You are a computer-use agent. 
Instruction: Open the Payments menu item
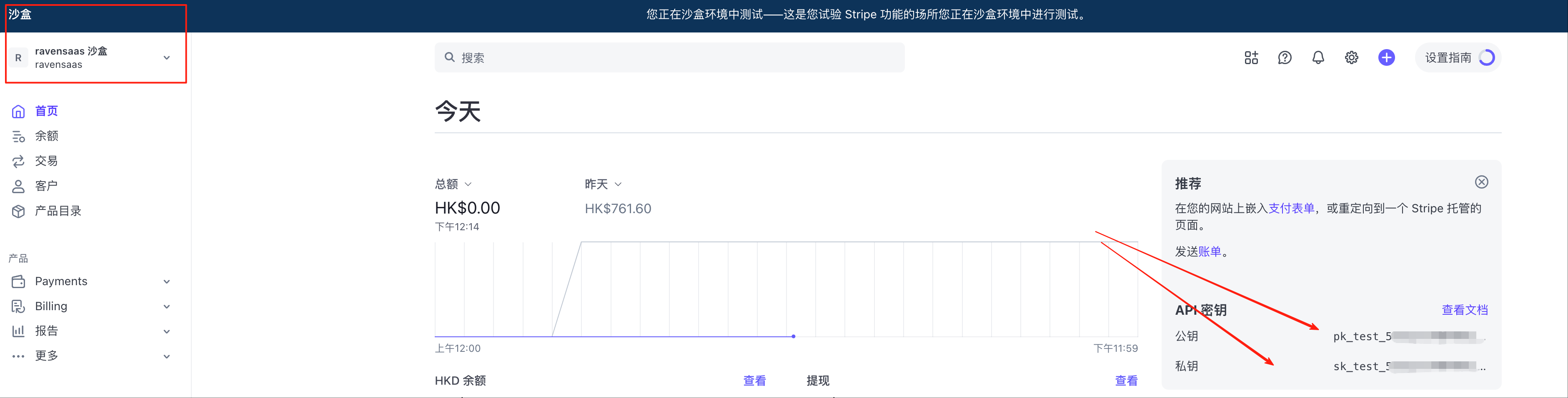click(x=61, y=281)
